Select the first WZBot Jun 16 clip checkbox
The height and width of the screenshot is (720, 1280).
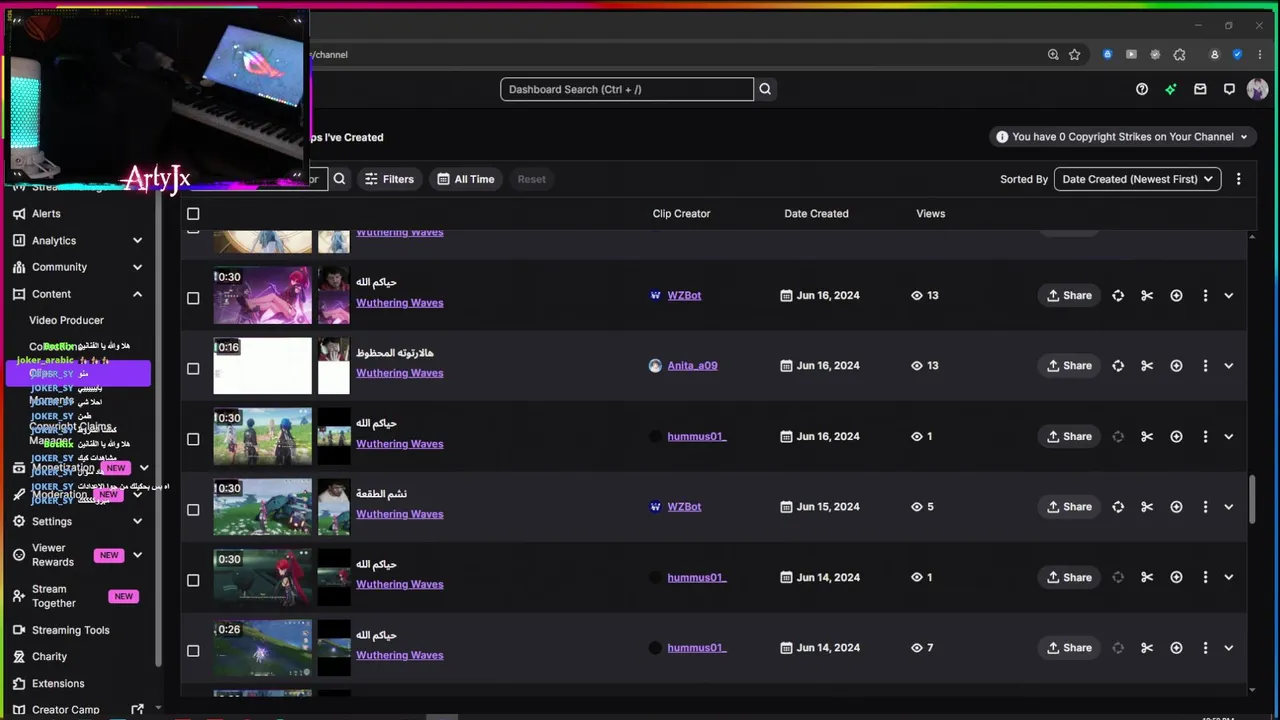(x=193, y=298)
